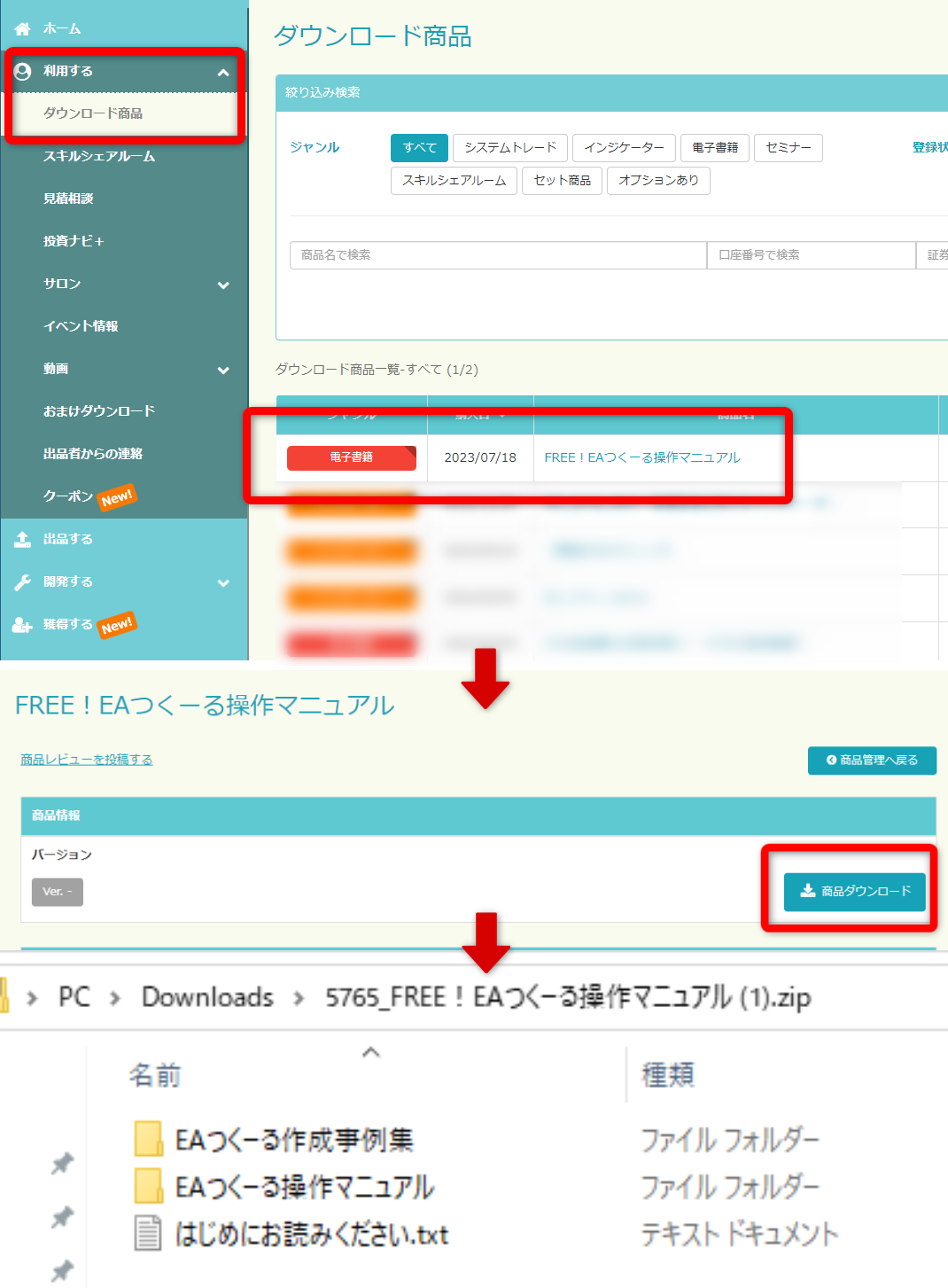Toggle the 電子書籍 genre filter
948x1288 pixels.
(x=714, y=148)
